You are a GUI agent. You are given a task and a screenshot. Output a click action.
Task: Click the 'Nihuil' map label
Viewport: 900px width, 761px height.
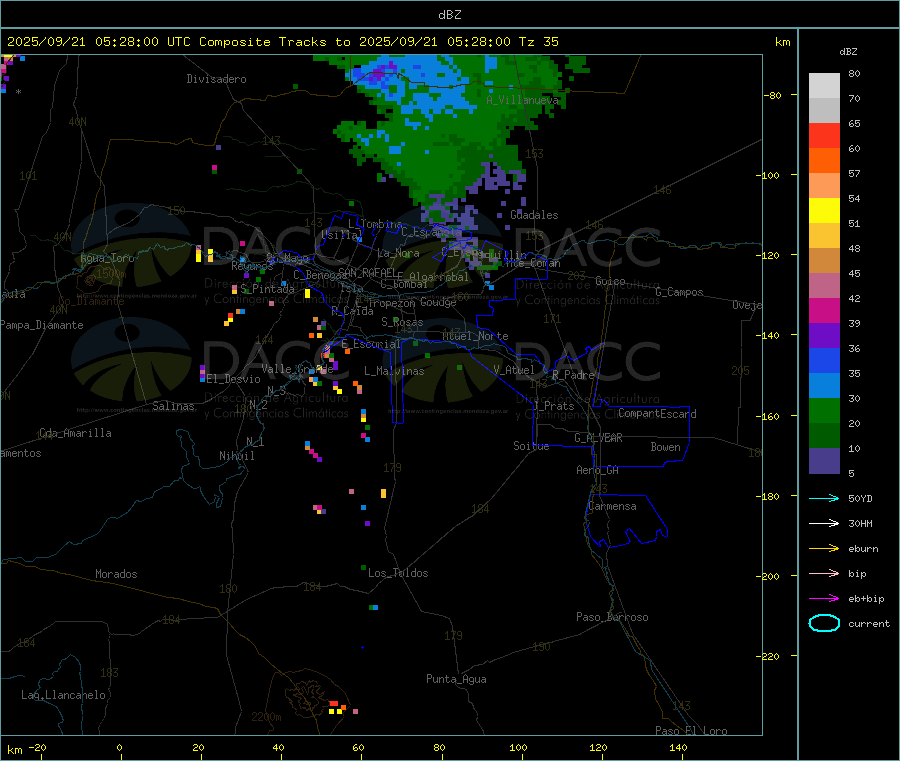click(236, 456)
